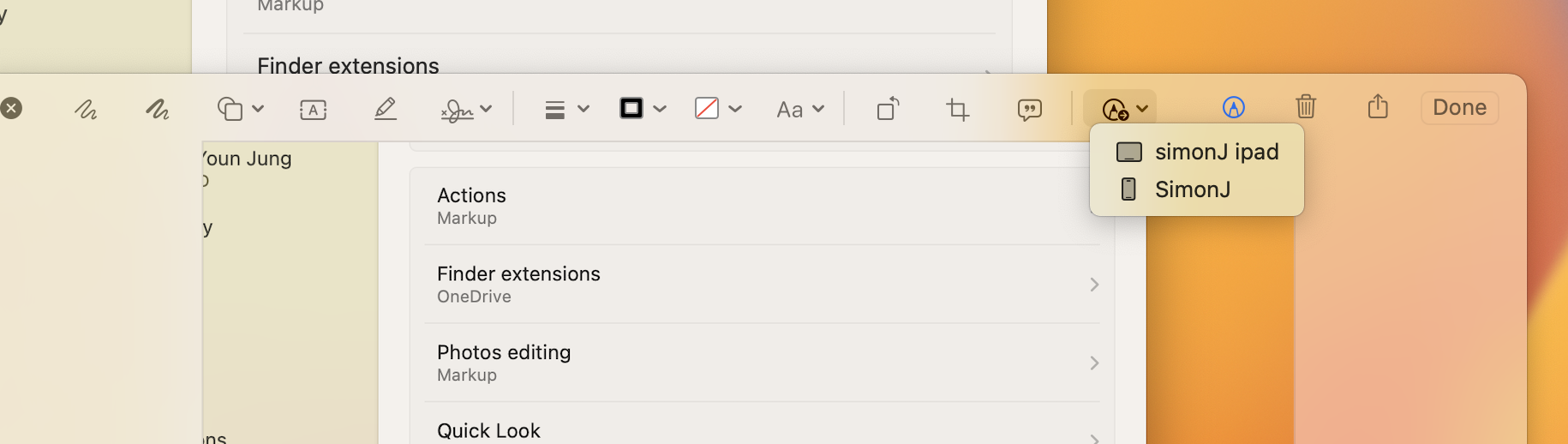Screen dimensions: 1568x444
Task: Click the trash Delete icon
Action: coord(1306,106)
